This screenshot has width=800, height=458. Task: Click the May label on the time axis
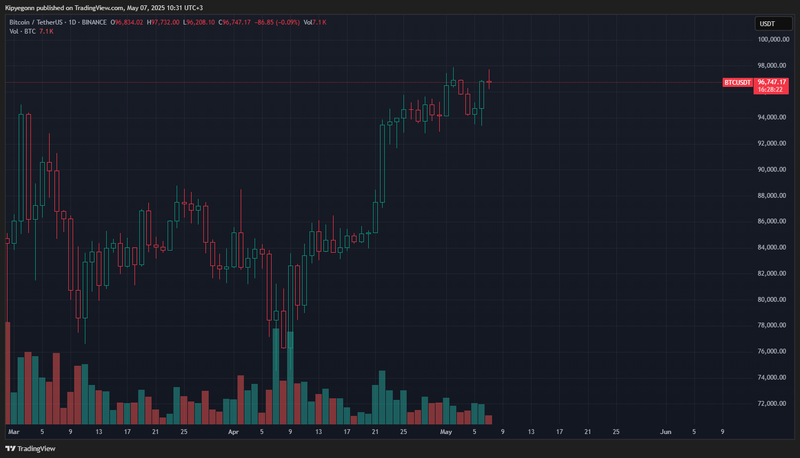point(446,432)
